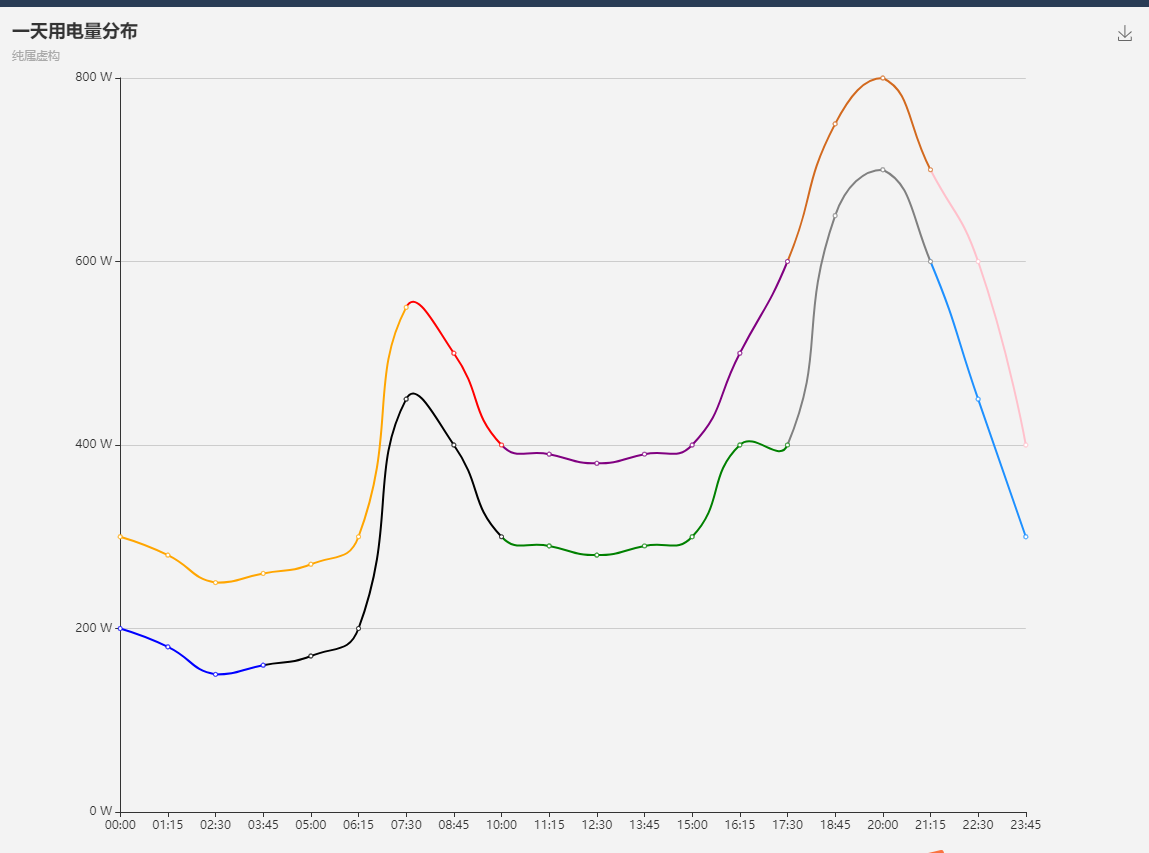Click the 03:45 x-axis label

pos(263,825)
